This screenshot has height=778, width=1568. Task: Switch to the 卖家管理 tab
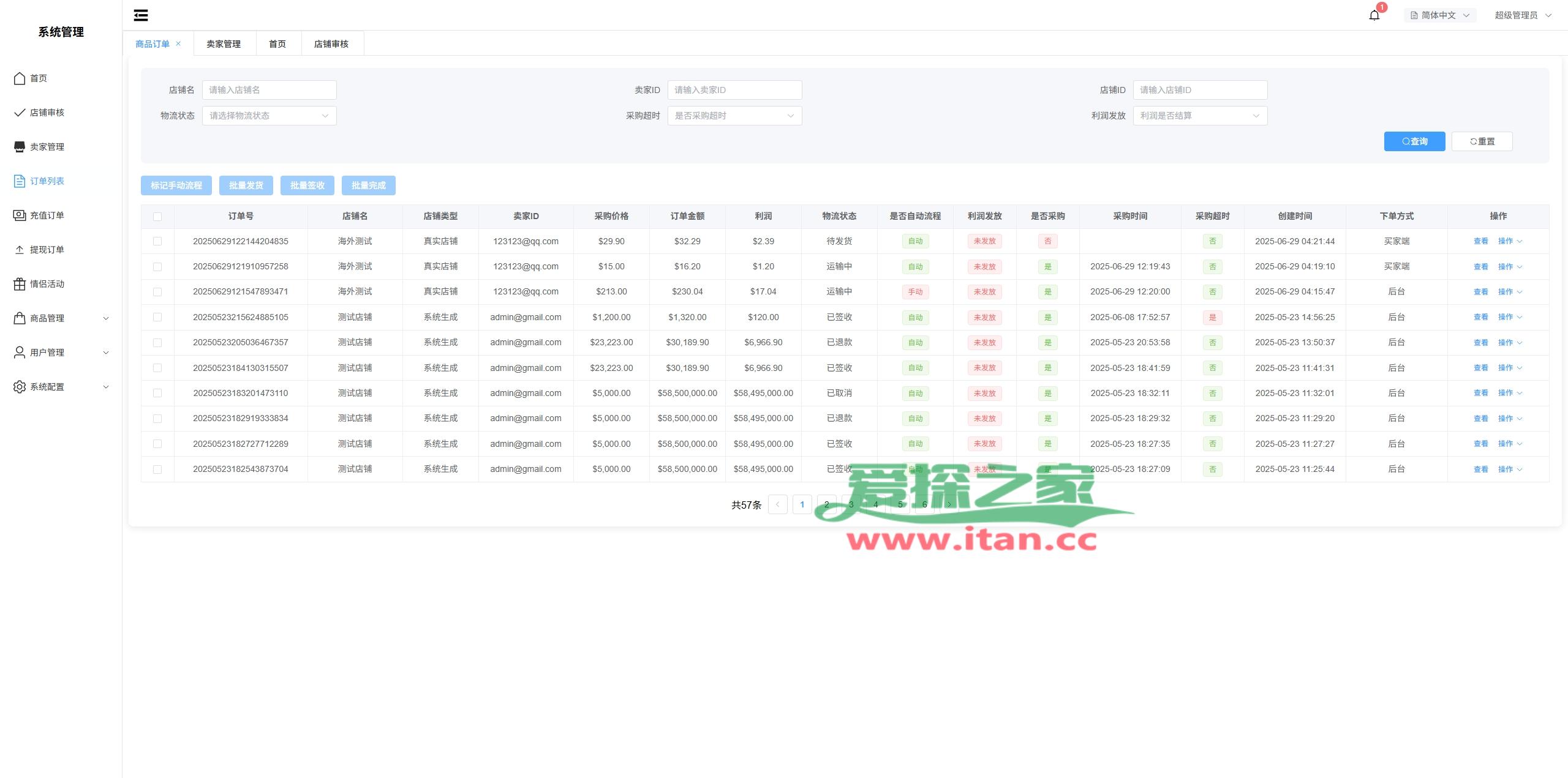click(x=224, y=44)
